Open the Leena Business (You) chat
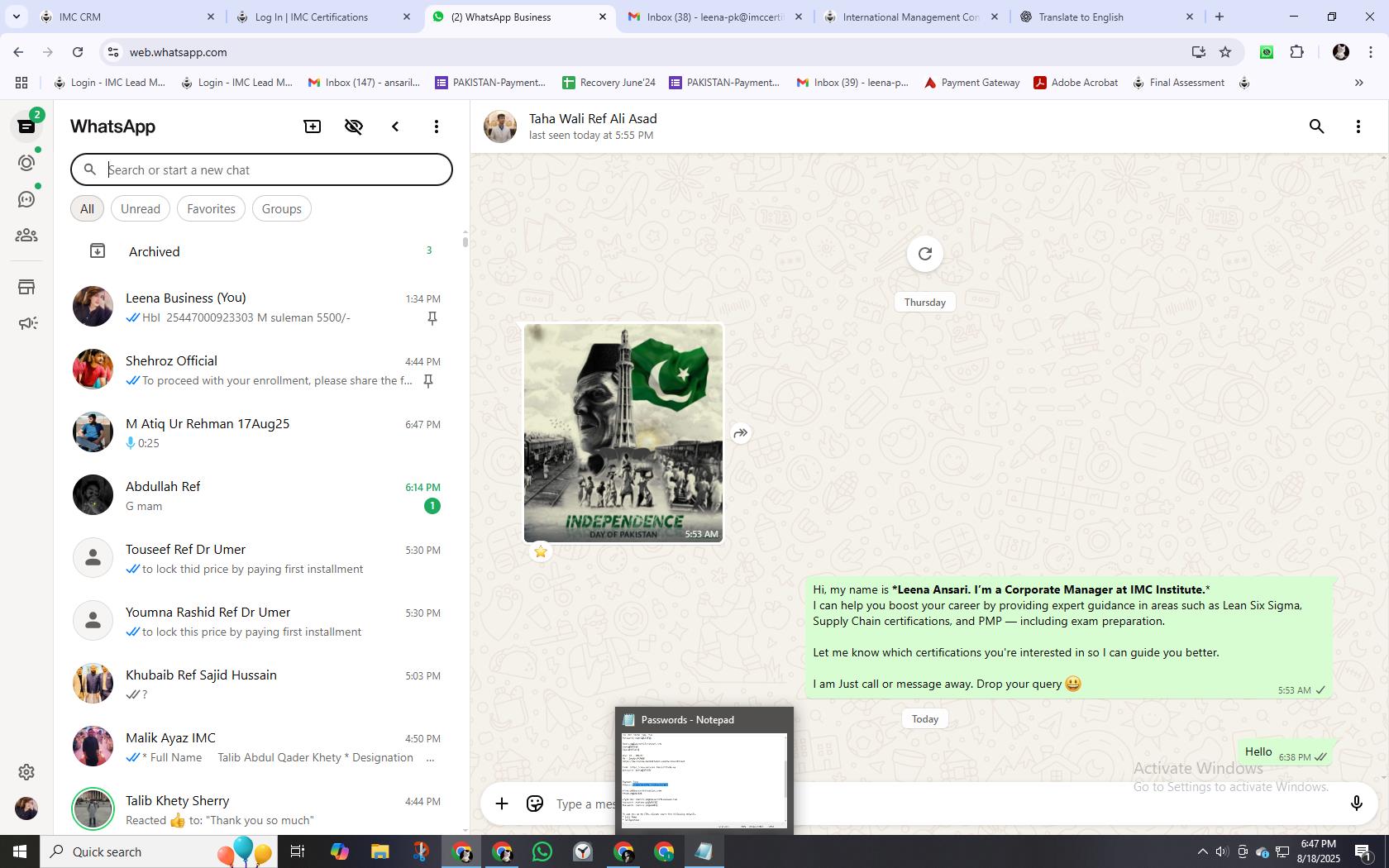Image resolution: width=1389 pixels, height=868 pixels. point(261,307)
